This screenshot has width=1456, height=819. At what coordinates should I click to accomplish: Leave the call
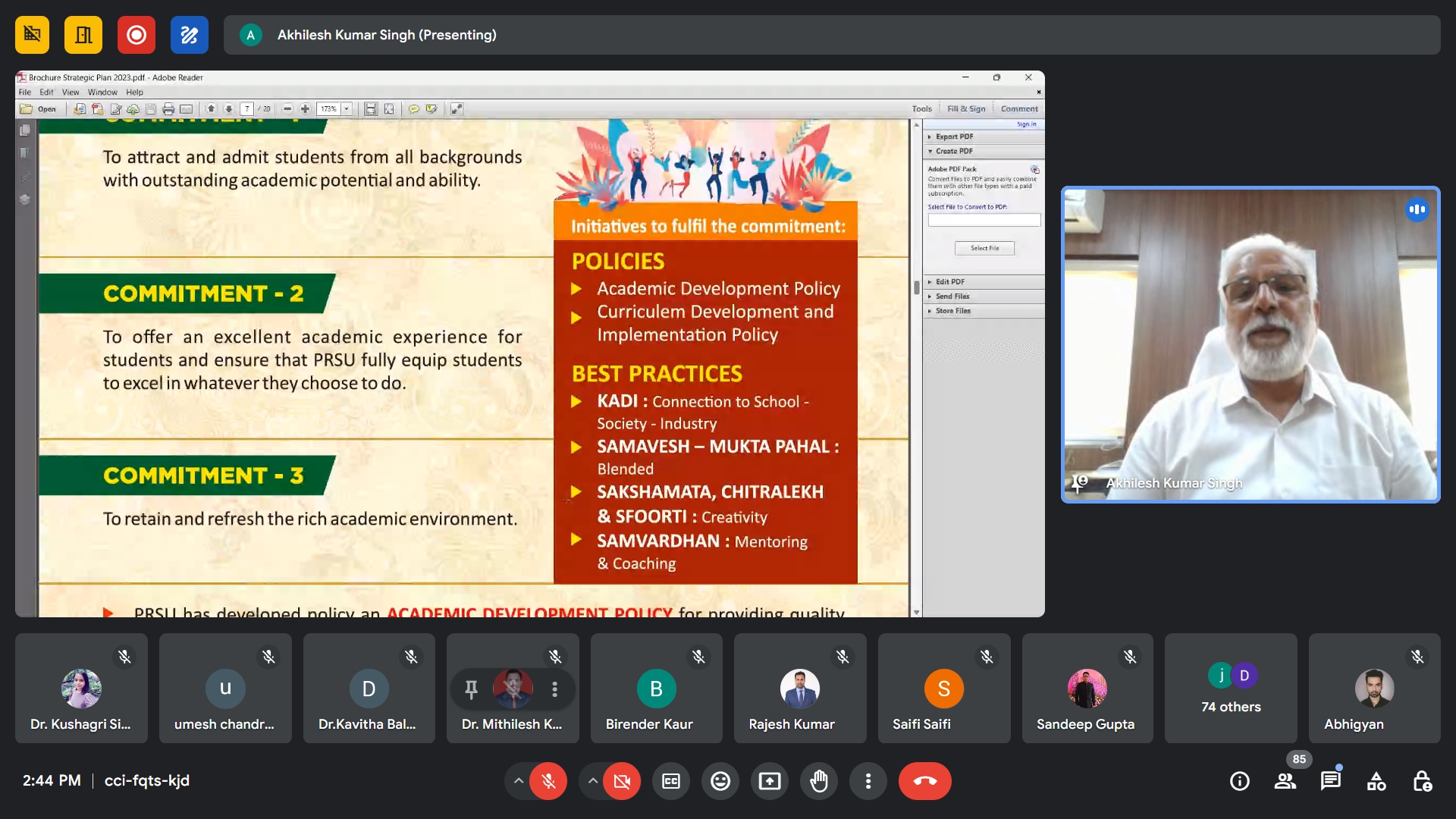pyautogui.click(x=924, y=781)
